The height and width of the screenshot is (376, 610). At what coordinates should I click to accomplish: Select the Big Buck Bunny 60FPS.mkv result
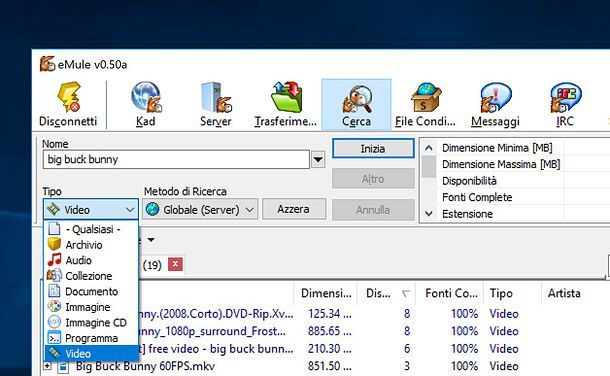pos(145,366)
